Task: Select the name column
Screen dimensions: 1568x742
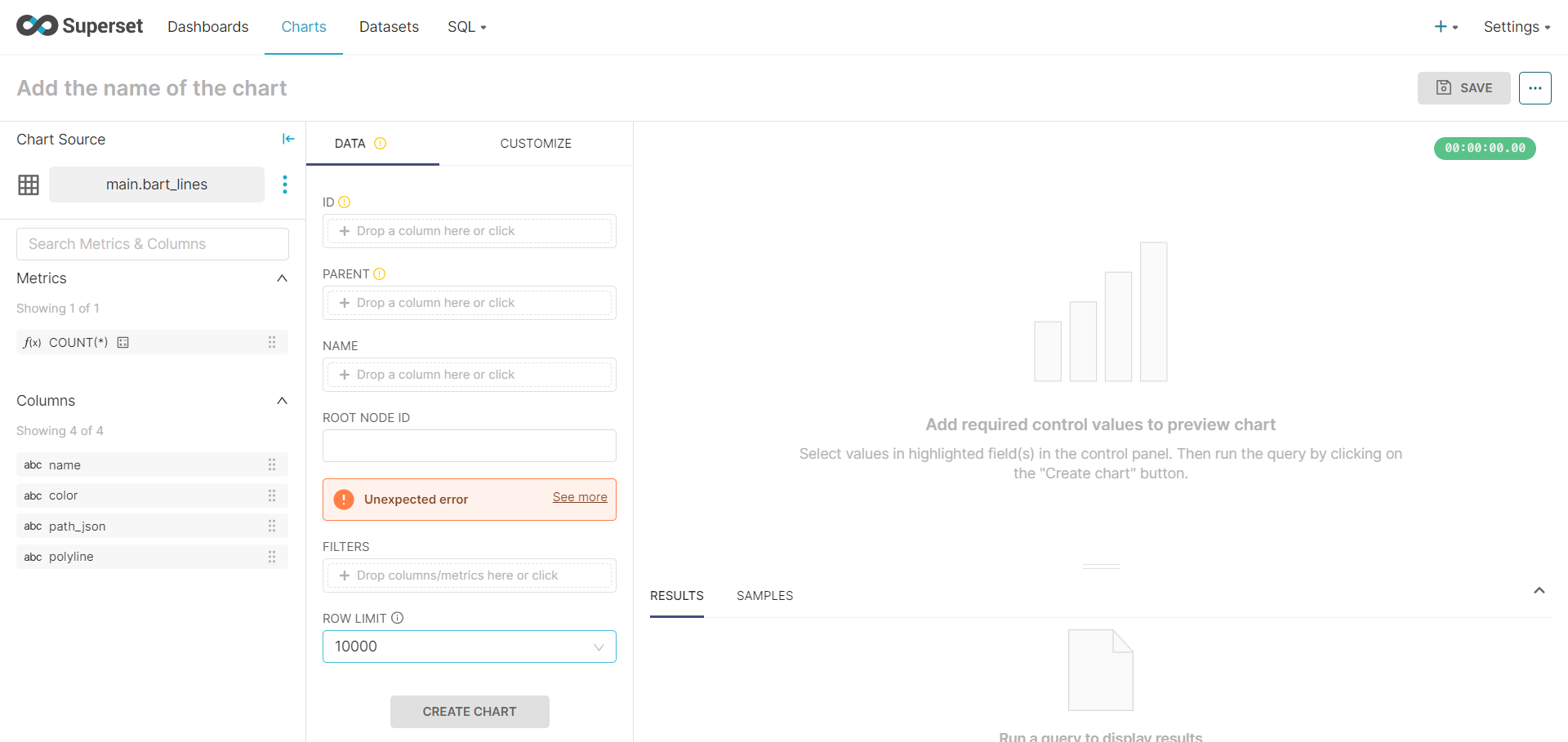Action: tap(153, 464)
